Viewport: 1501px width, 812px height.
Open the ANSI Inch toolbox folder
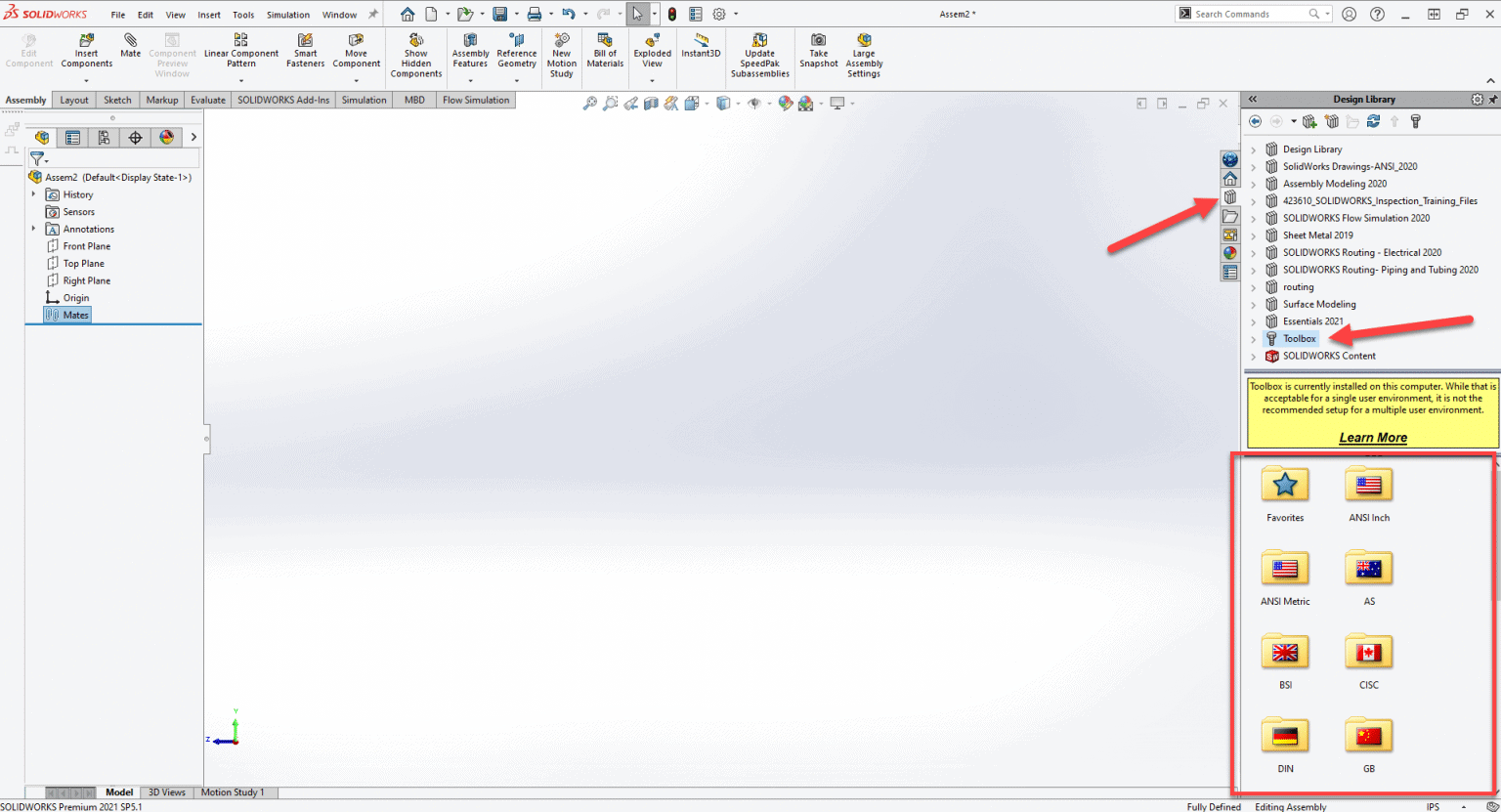point(1369,493)
